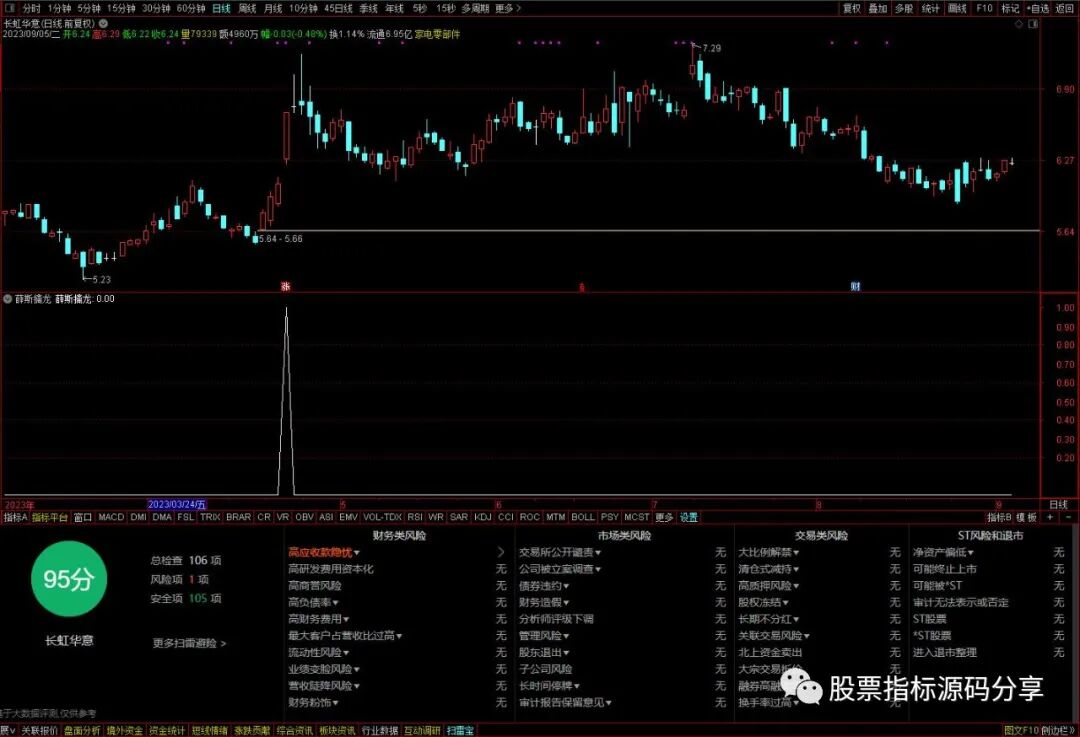Click the 模板 template button
1080x737 pixels.
point(1026,517)
